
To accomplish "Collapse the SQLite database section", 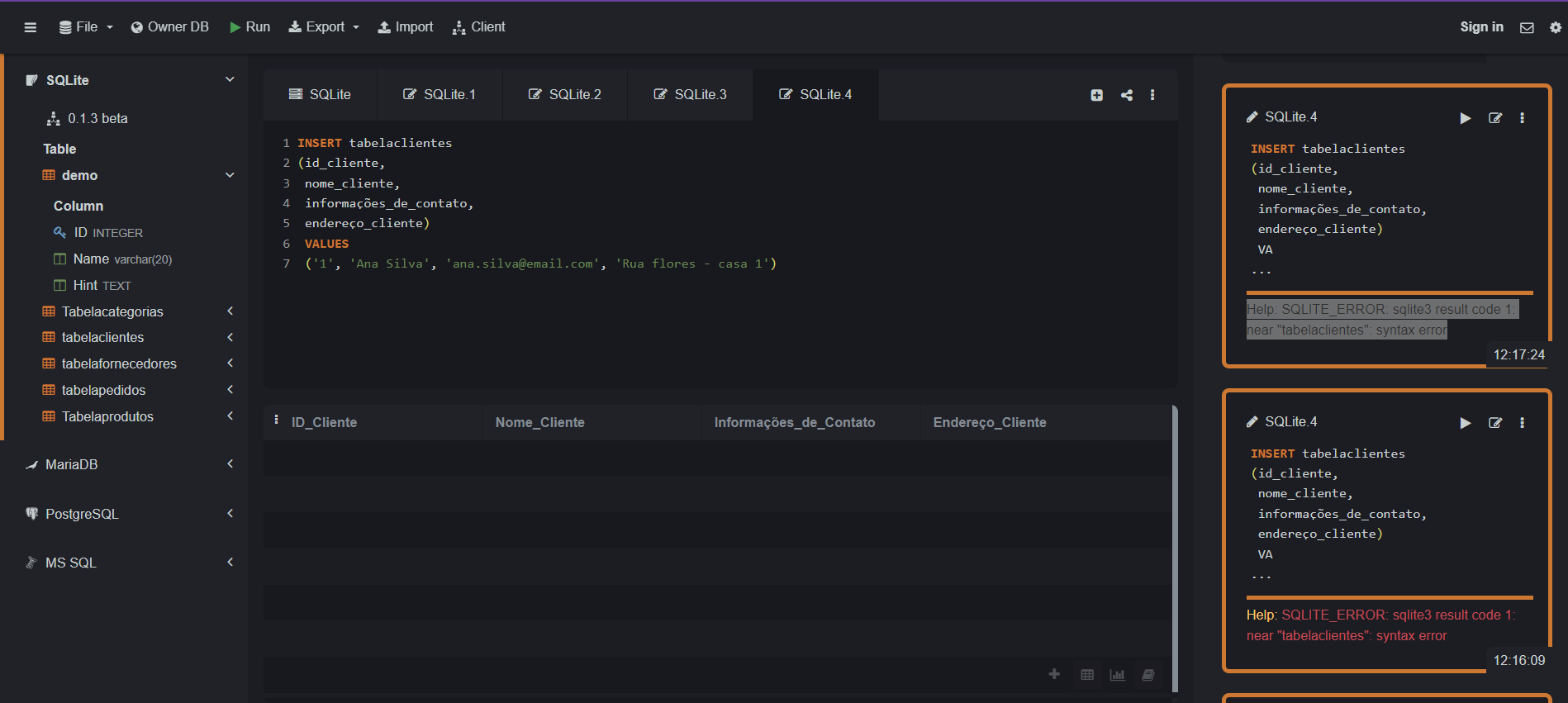I will pyautogui.click(x=230, y=79).
